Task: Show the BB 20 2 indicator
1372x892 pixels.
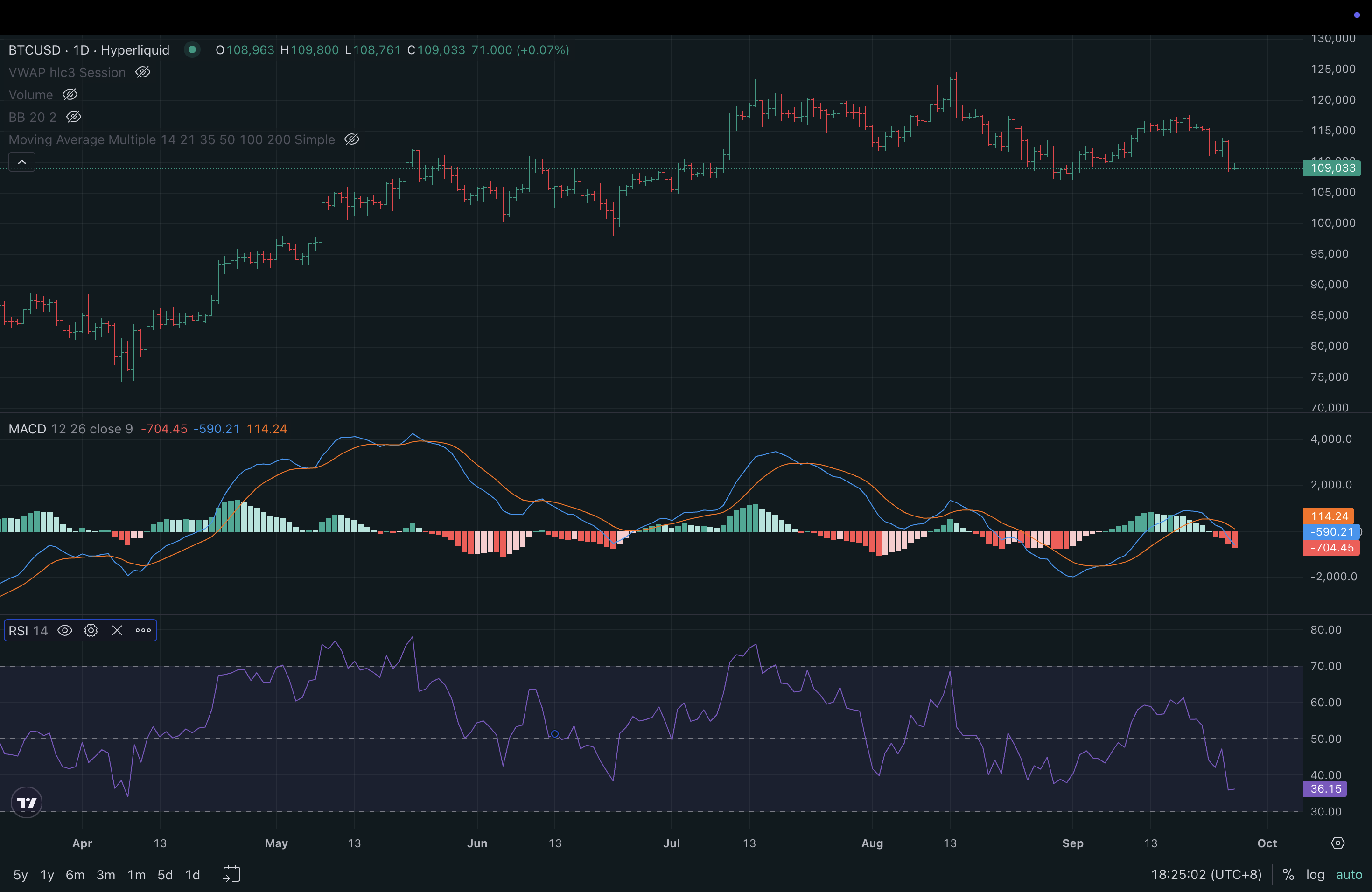Action: (x=74, y=117)
